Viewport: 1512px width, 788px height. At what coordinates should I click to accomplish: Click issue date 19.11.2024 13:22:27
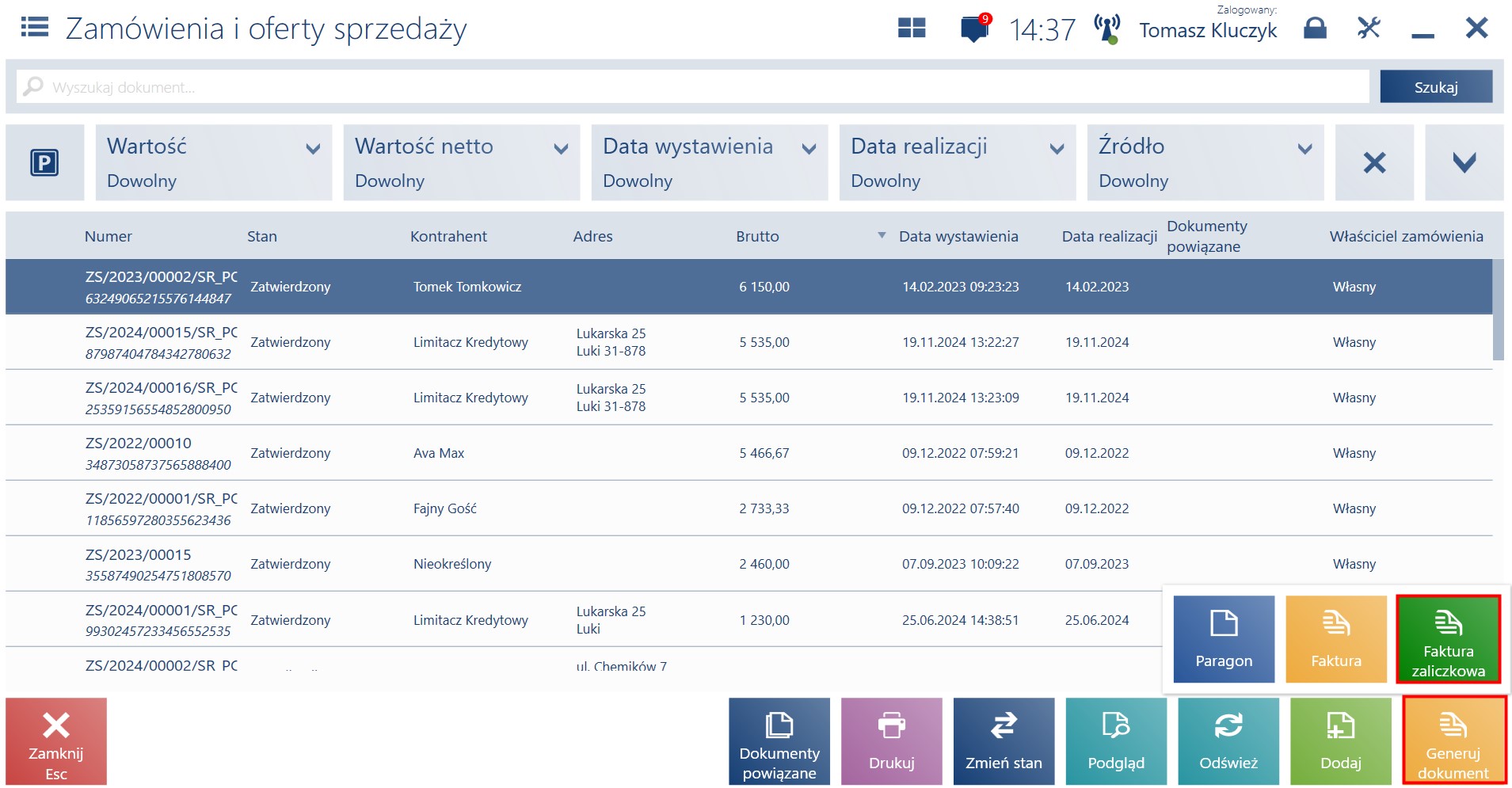tap(961, 342)
